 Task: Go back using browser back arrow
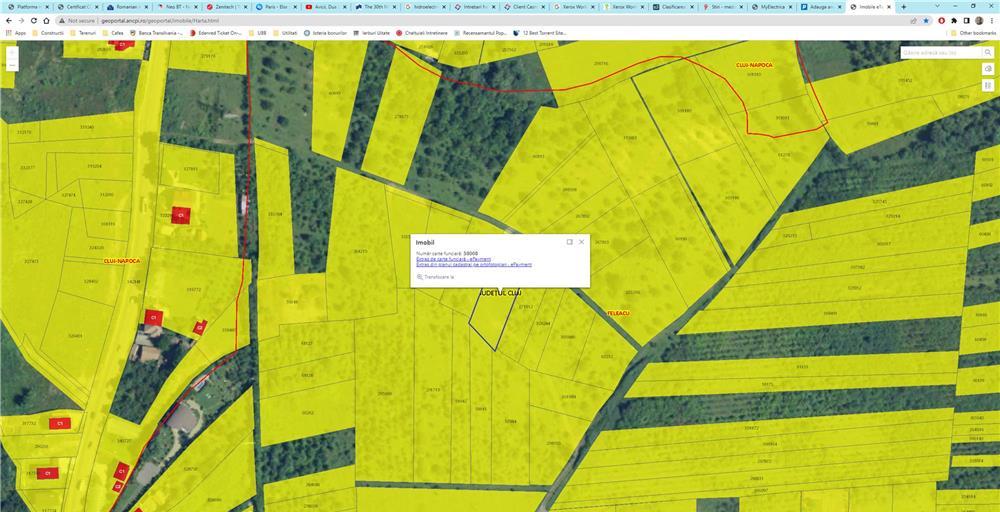click(x=9, y=20)
